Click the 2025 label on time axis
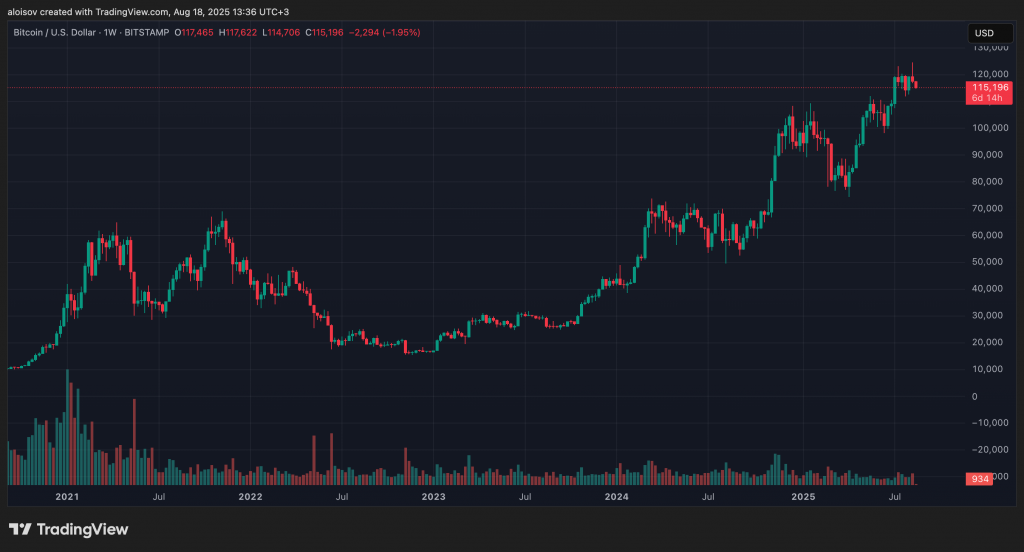The width and height of the screenshot is (1024, 552). [802, 496]
